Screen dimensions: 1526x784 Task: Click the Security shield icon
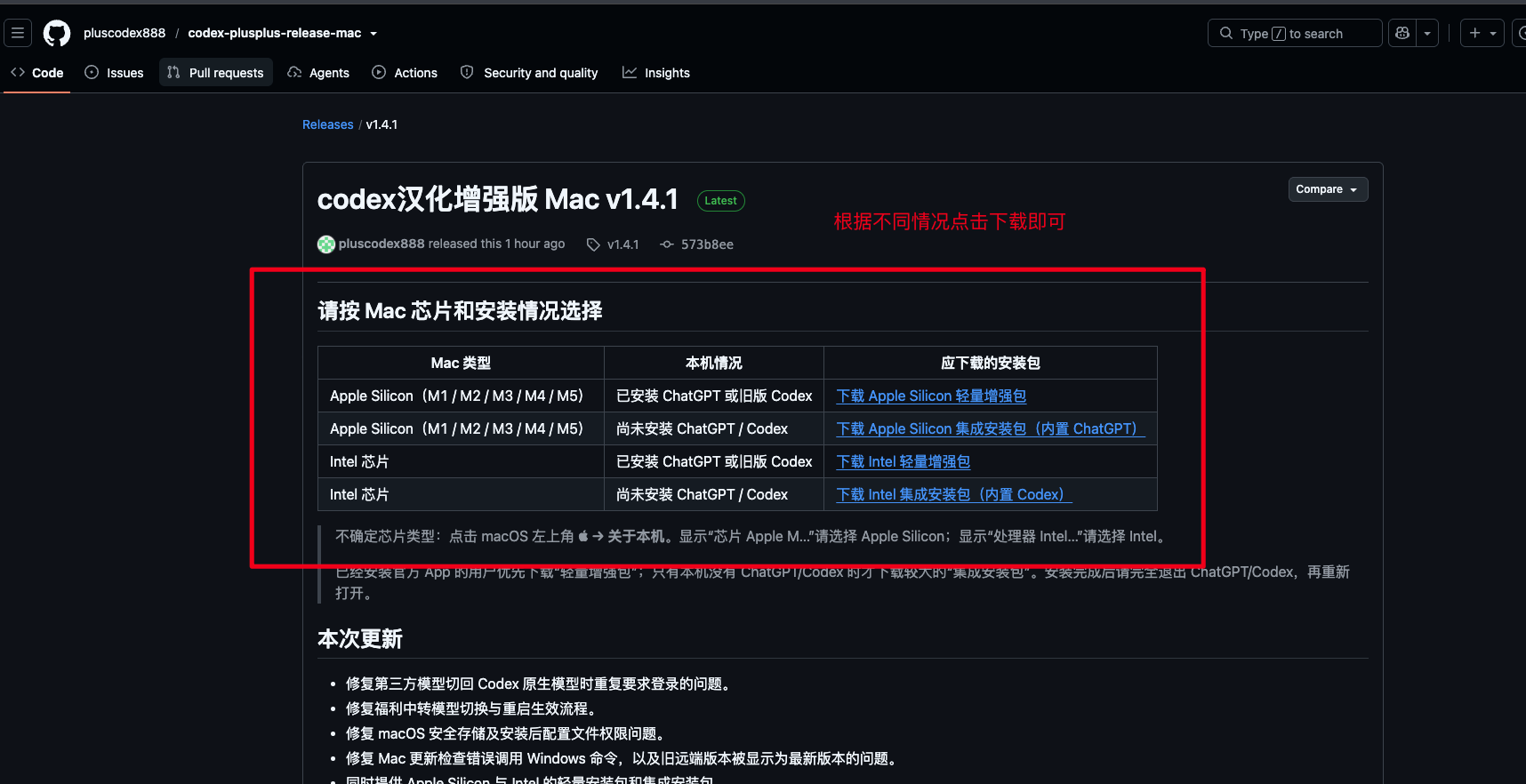(x=467, y=72)
